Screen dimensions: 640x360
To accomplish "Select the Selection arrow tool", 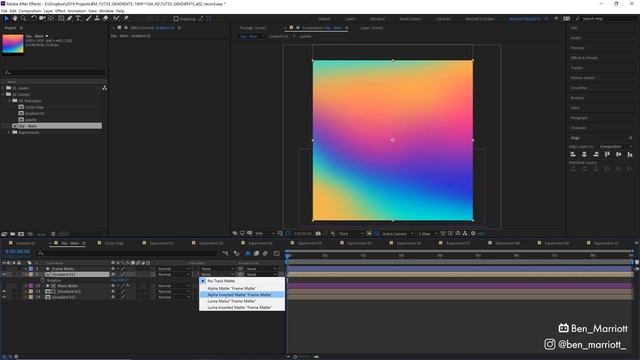I will [7, 18].
